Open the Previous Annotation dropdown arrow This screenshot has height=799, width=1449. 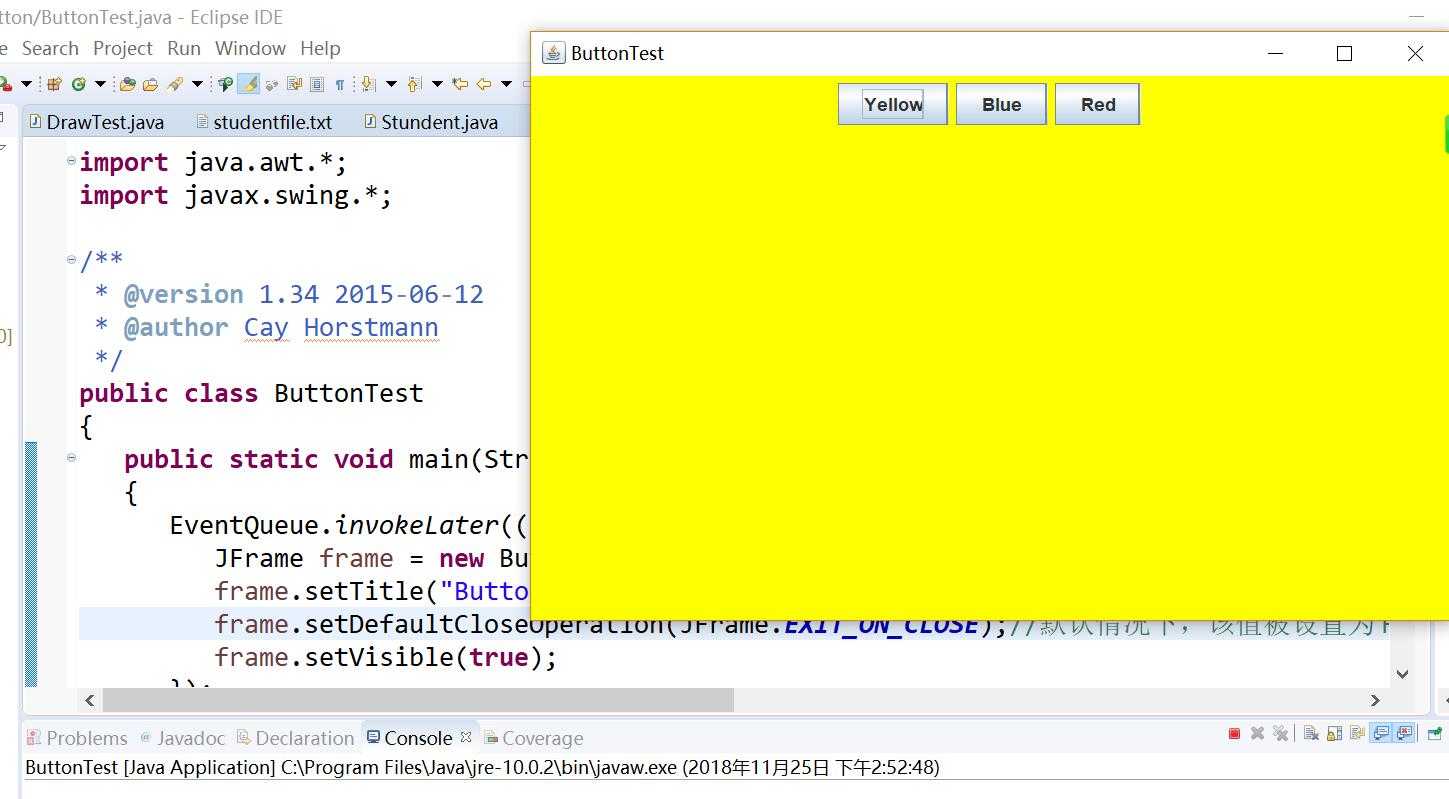click(x=437, y=84)
